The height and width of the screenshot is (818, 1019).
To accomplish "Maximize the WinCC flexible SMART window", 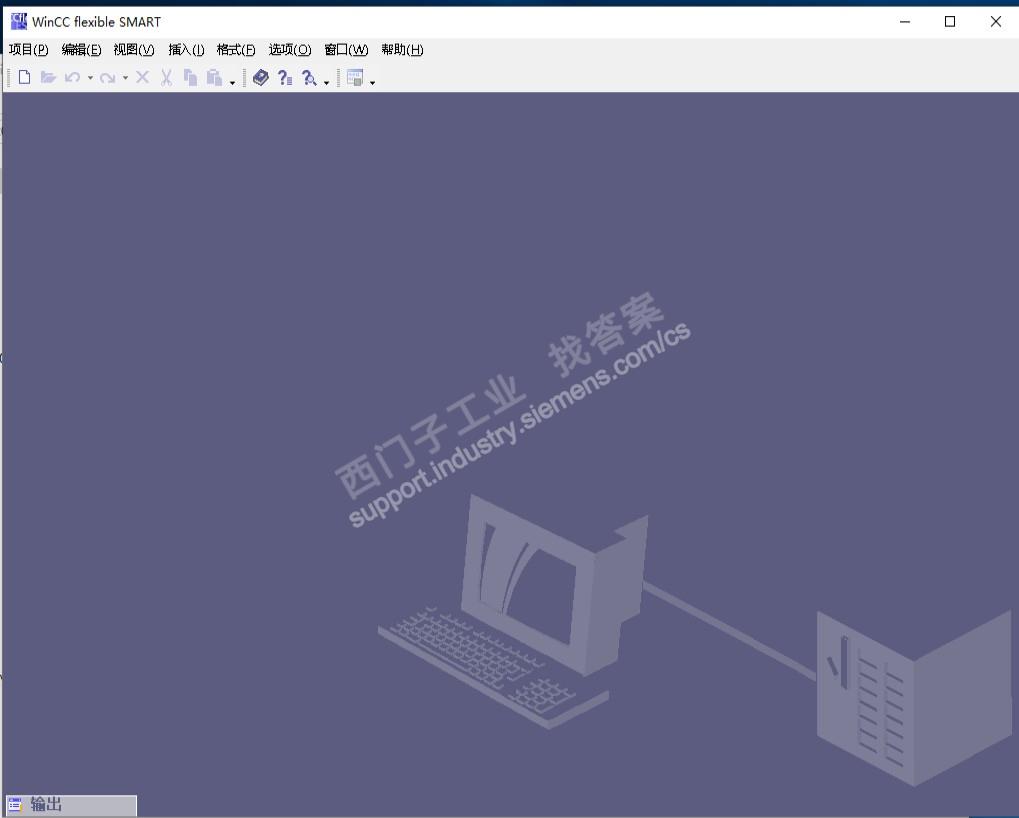I will pyautogui.click(x=949, y=21).
